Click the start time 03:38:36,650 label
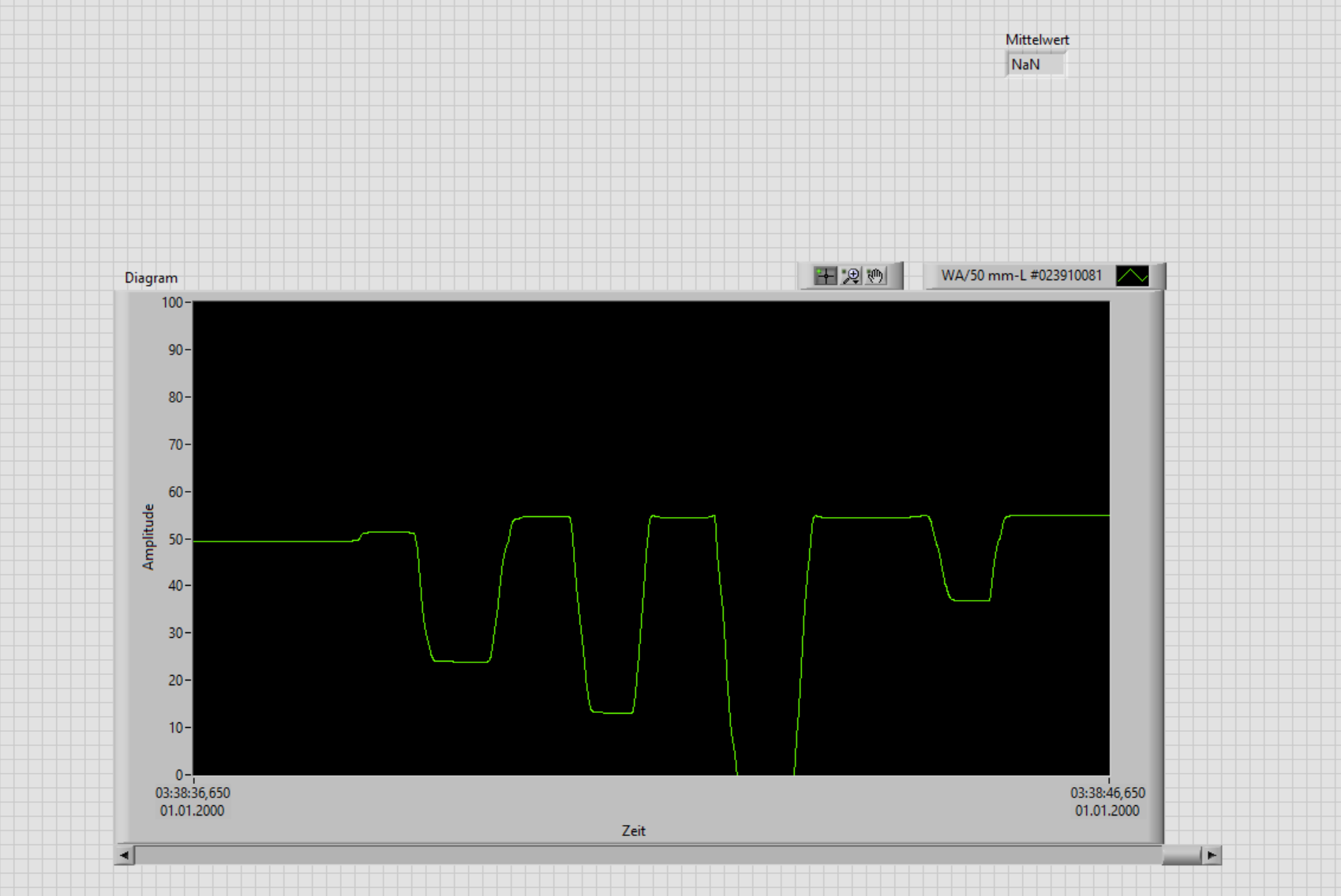Screen dimensions: 1341x896 coord(193,793)
